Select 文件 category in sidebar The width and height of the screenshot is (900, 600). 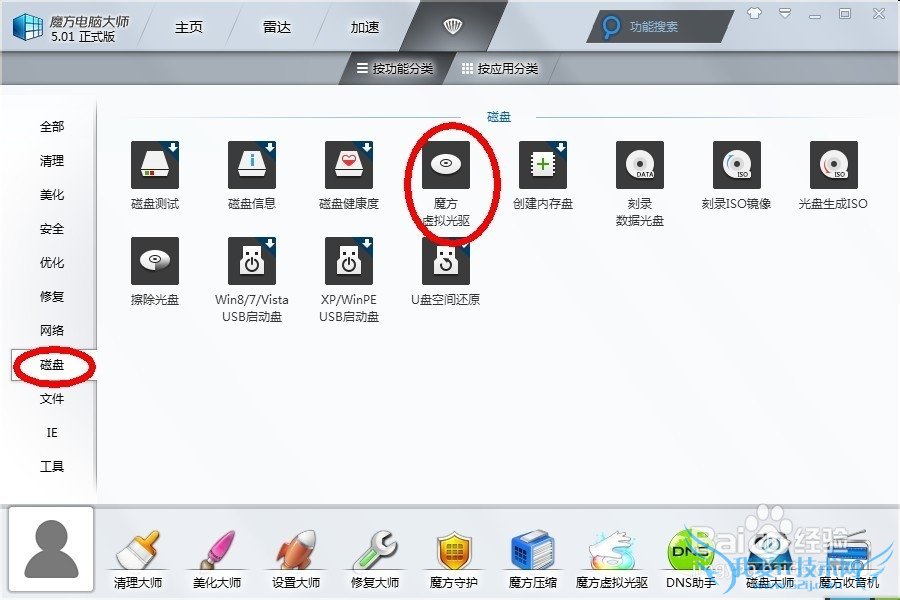pyautogui.click(x=52, y=398)
